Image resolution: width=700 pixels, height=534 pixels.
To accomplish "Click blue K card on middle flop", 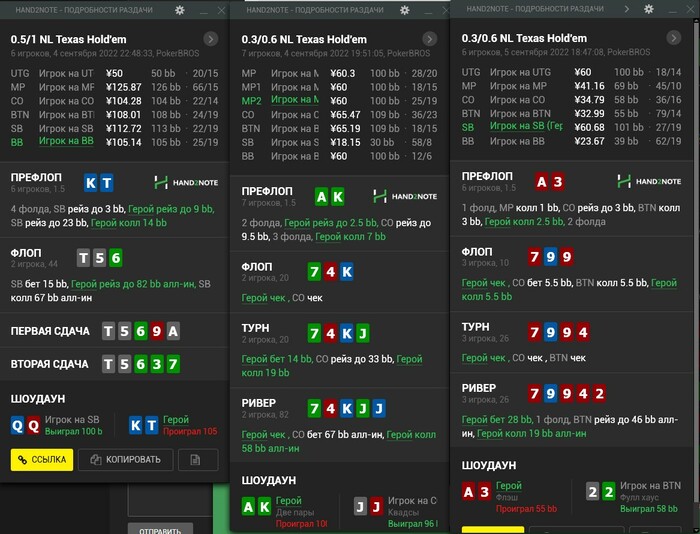I will pyautogui.click(x=347, y=272).
